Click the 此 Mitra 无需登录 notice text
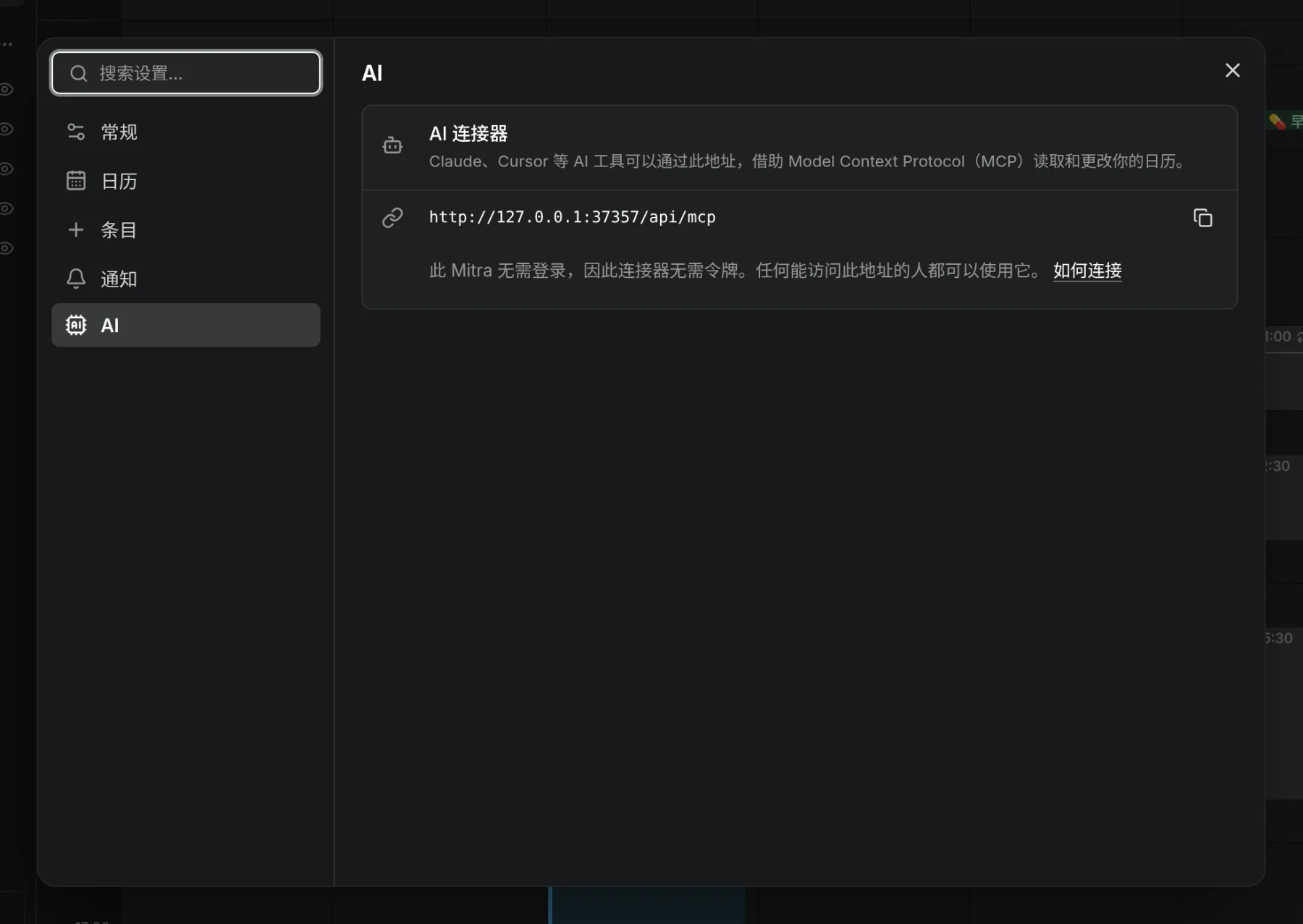1303x924 pixels. coord(737,271)
